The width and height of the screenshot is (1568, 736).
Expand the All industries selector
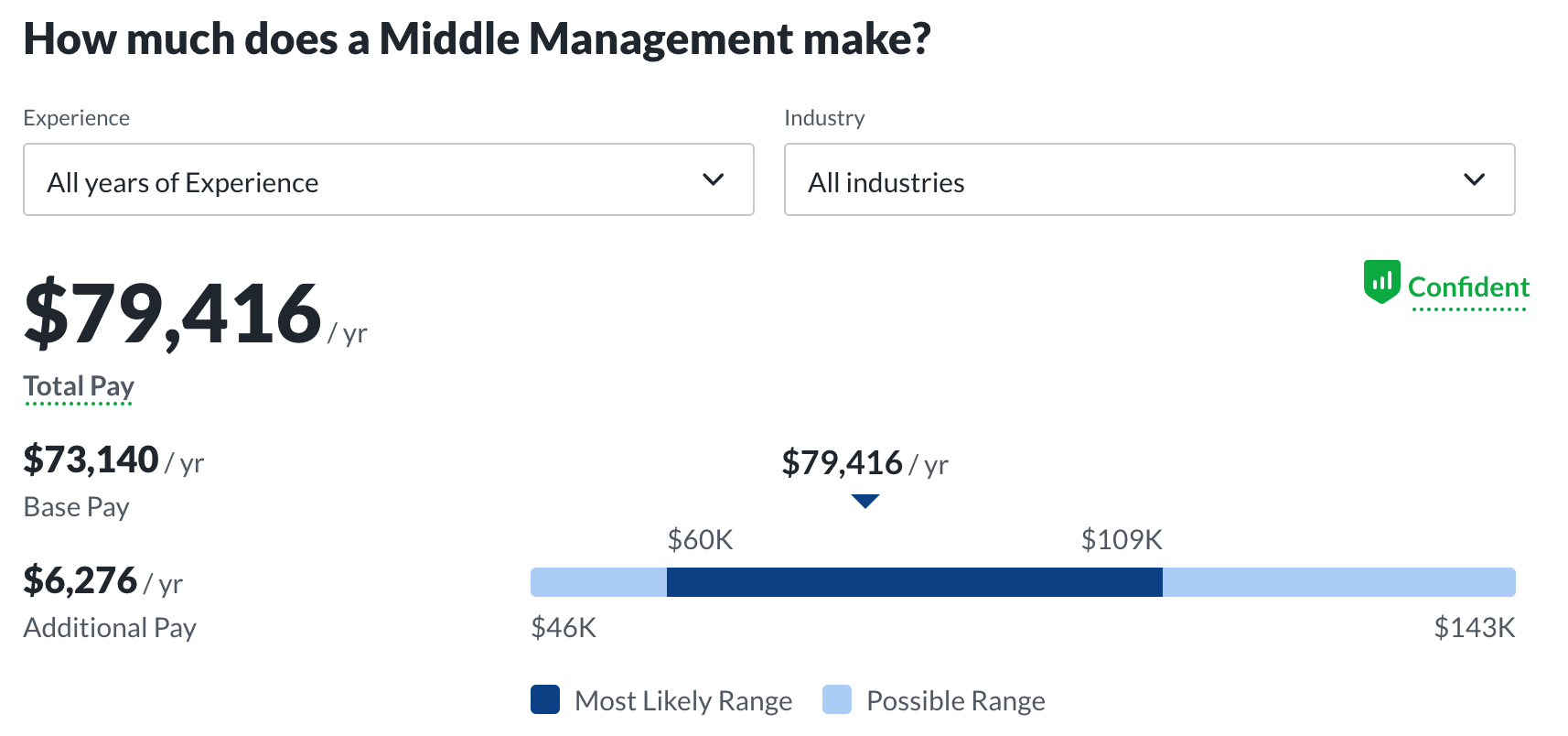pyautogui.click(x=1149, y=179)
